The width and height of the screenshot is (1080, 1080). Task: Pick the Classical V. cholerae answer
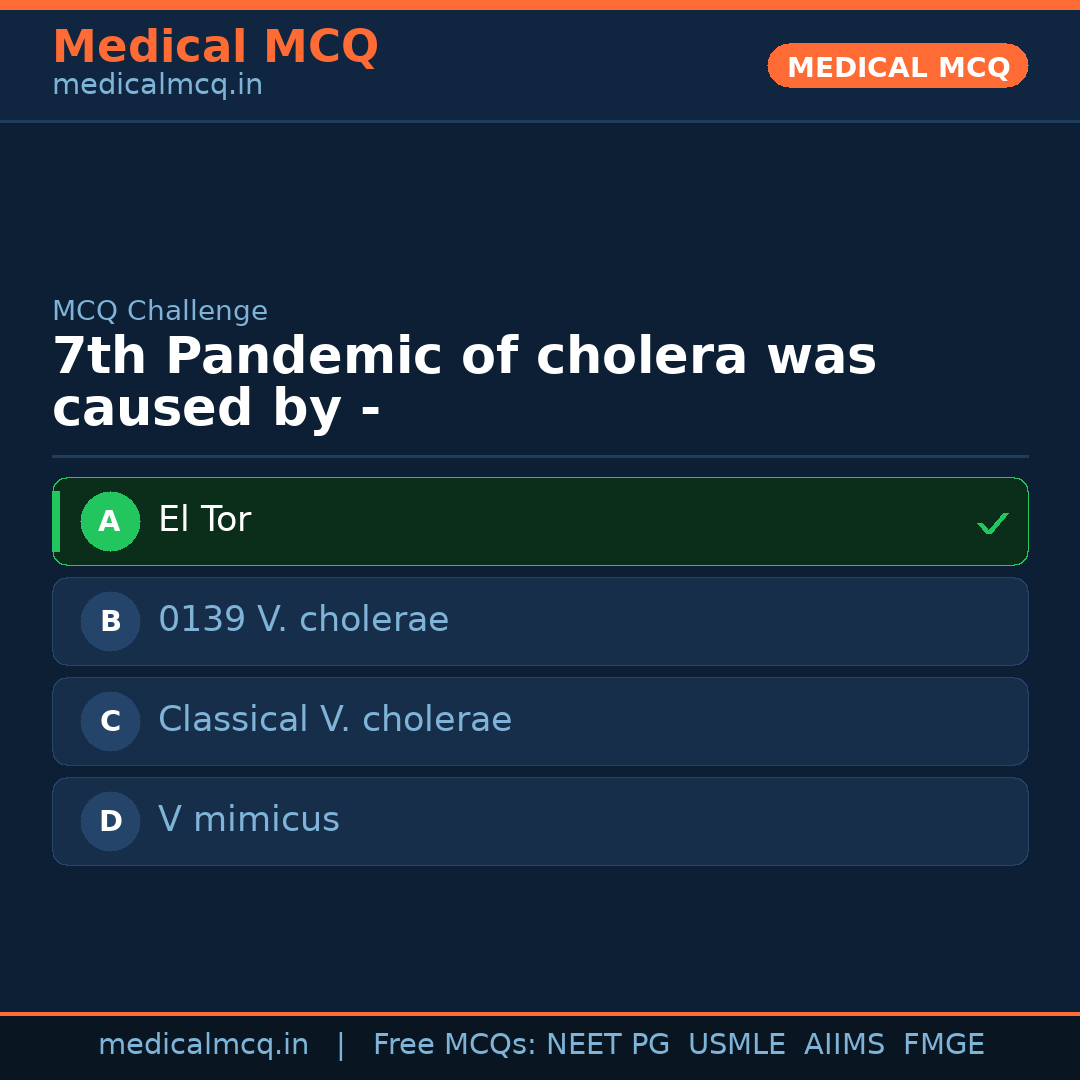(334, 720)
